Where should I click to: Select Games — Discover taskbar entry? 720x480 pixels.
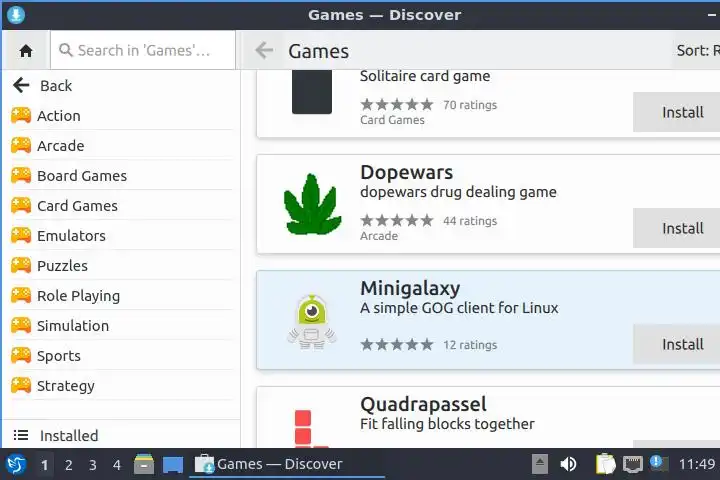click(x=287, y=464)
